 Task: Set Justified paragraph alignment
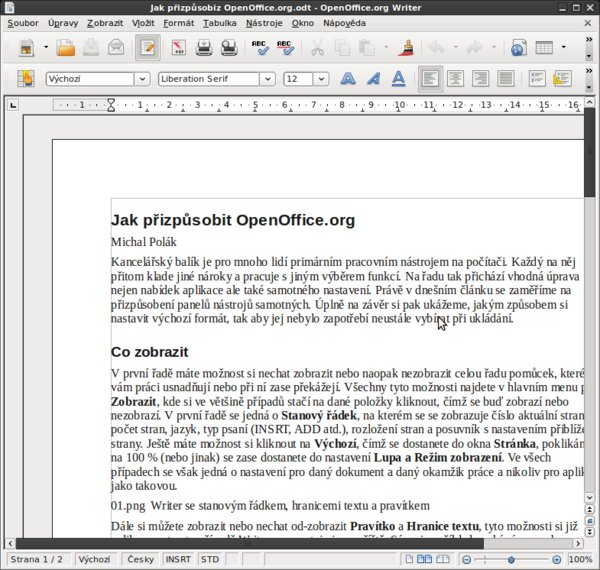coord(505,78)
